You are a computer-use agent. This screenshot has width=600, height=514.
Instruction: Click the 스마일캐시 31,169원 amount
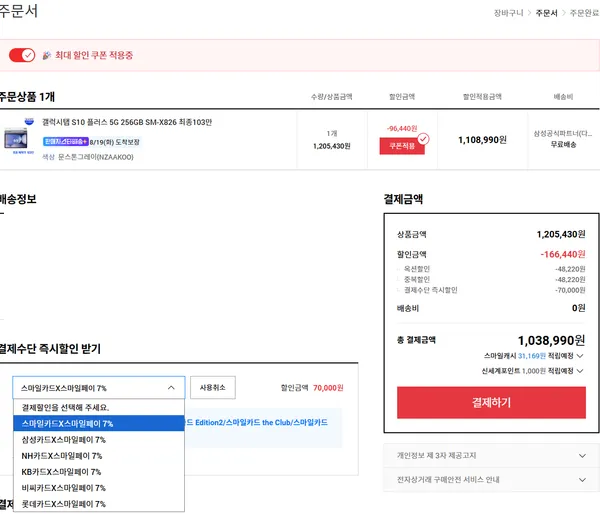pos(532,356)
